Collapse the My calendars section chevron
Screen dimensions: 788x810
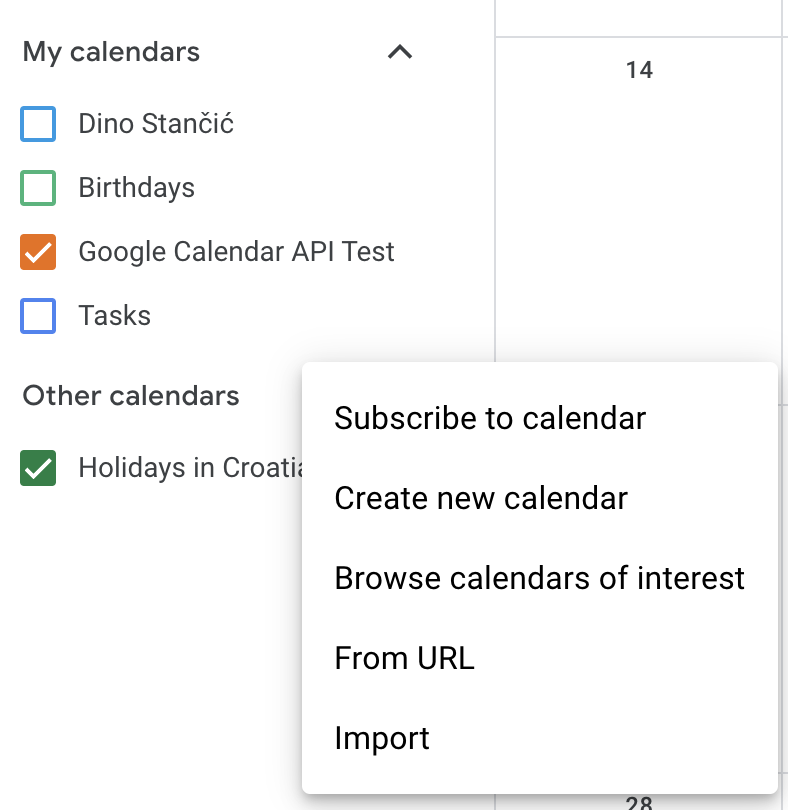pos(400,52)
